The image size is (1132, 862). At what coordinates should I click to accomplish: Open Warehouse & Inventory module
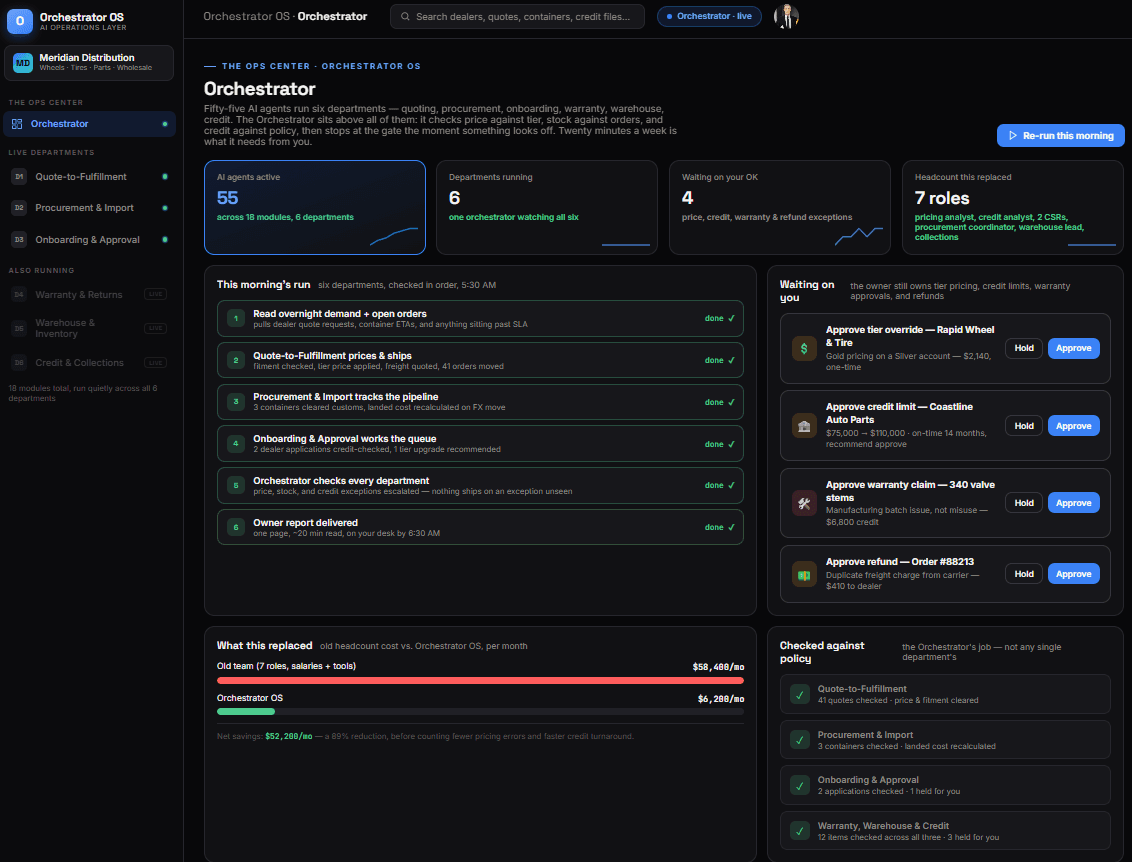click(90, 328)
